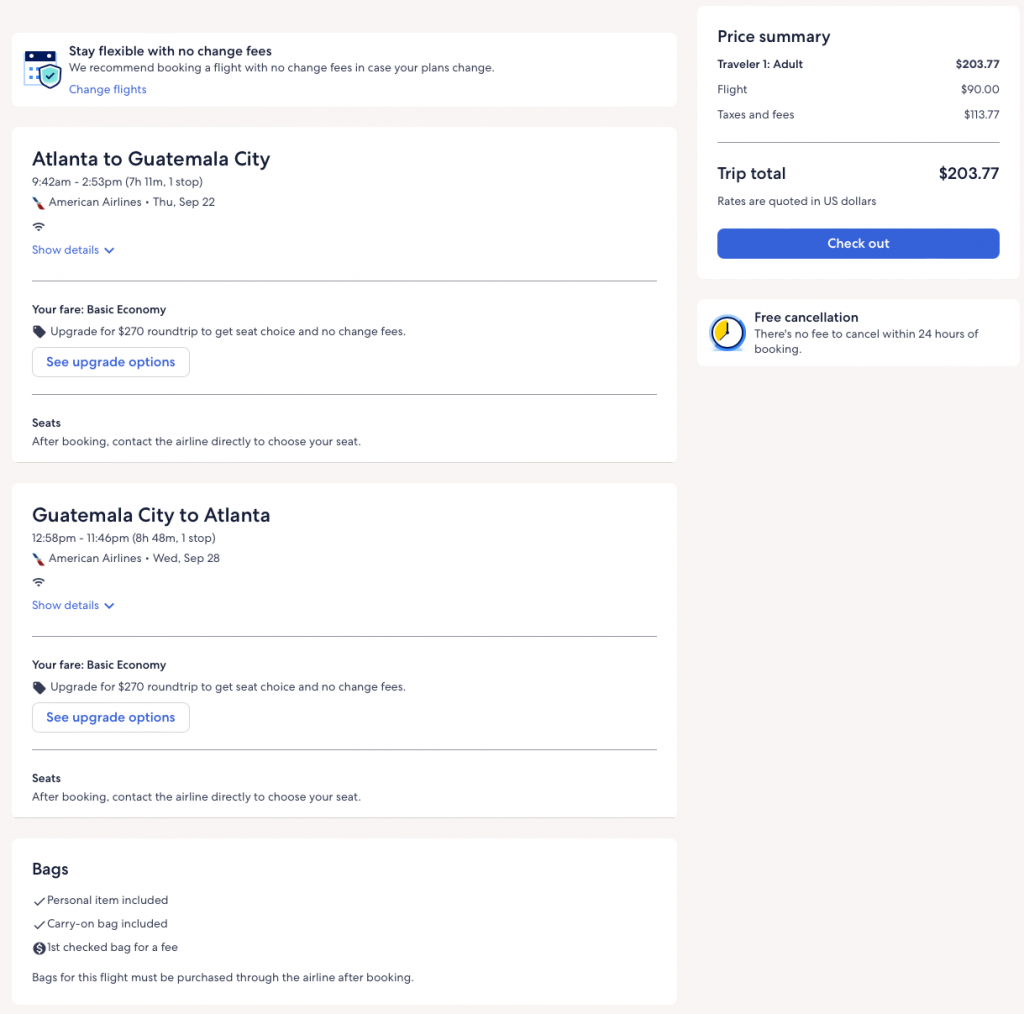Expand Show details for Guatemala City to Atlanta

pyautogui.click(x=73, y=605)
